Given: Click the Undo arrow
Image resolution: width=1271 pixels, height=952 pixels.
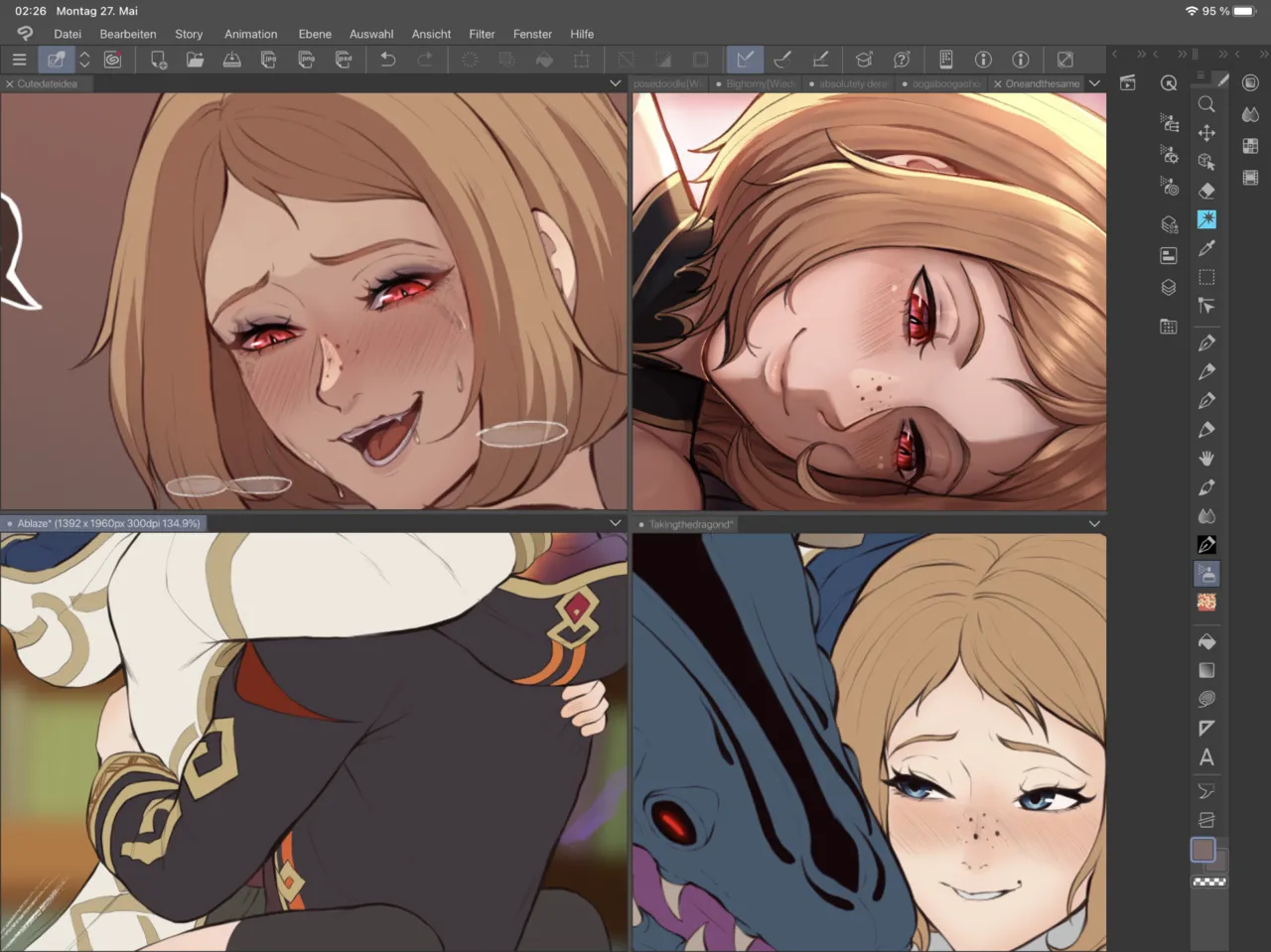Looking at the screenshot, I should pos(388,60).
